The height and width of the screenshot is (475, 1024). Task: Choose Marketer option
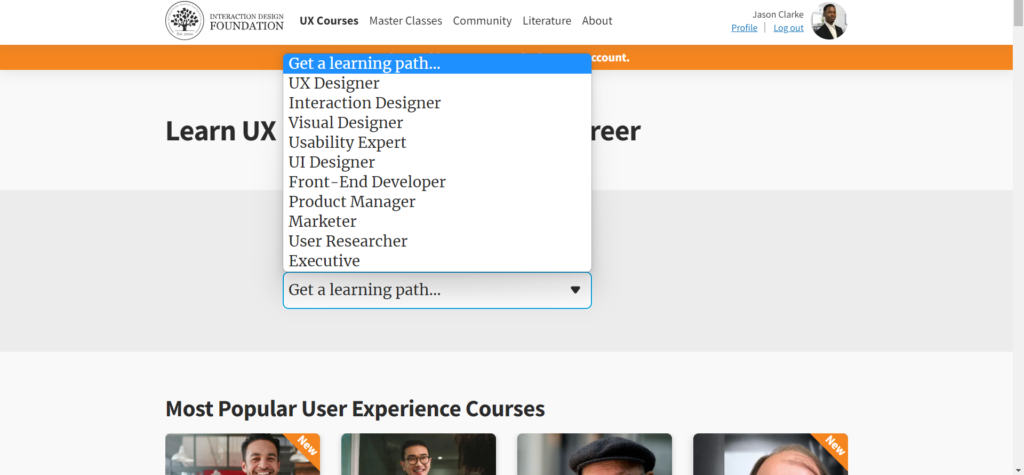point(437,221)
